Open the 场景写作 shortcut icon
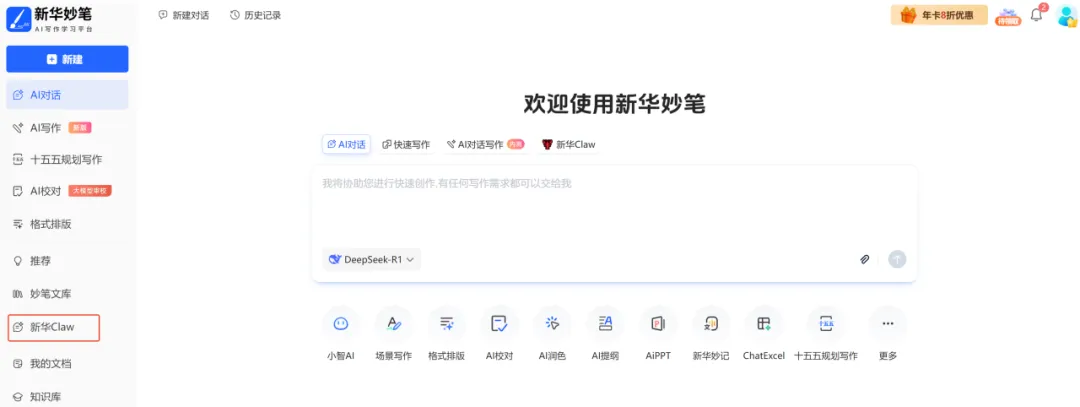This screenshot has width=1080, height=407. (x=393, y=324)
